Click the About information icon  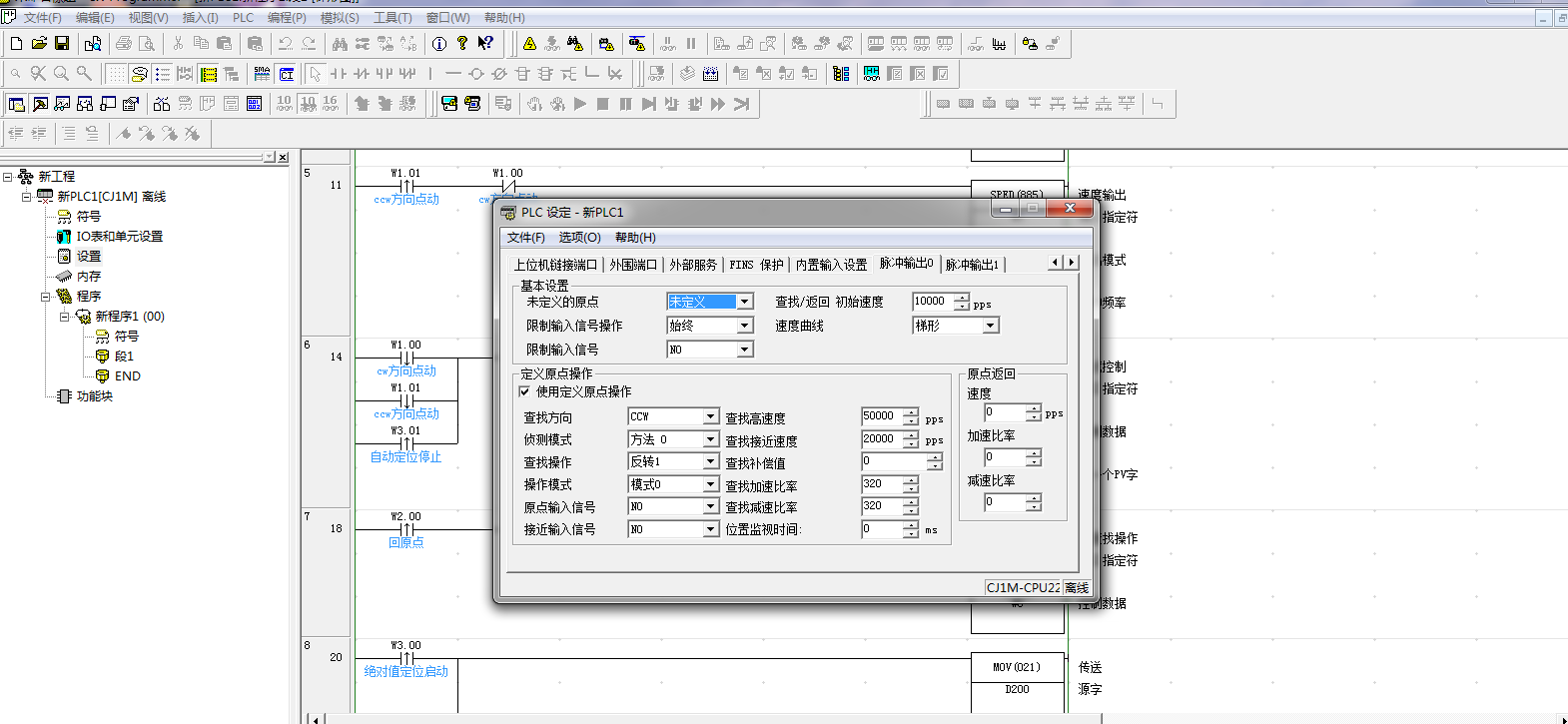(438, 43)
